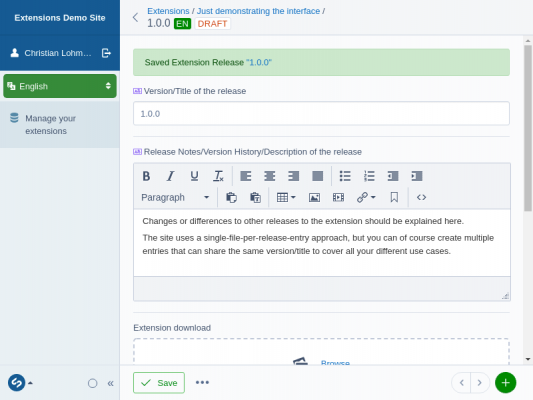Click the saved release "1.0.0" link
Screen dimensions: 533x400
(x=259, y=63)
